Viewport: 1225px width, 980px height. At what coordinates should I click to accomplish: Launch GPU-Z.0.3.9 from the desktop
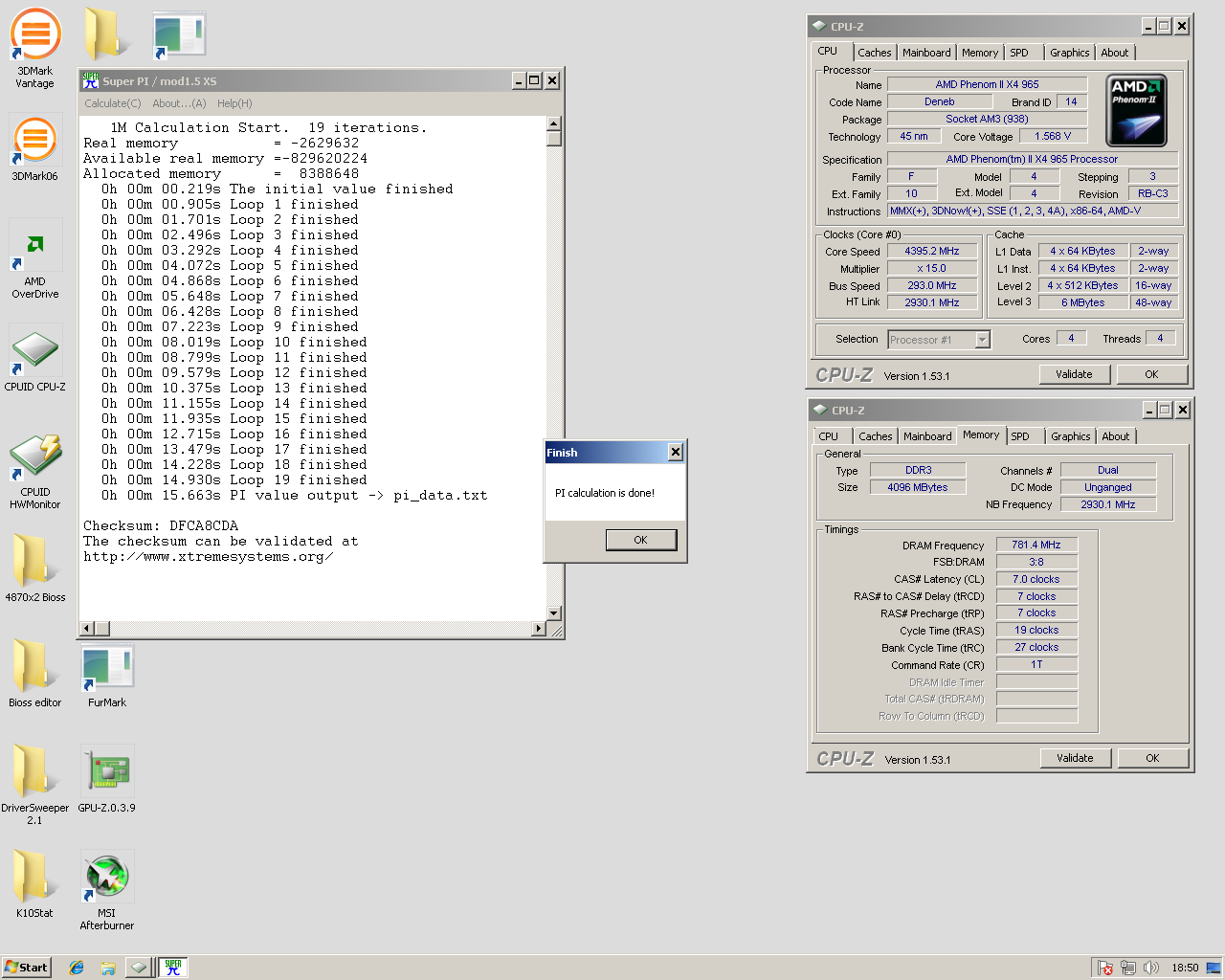point(107,779)
